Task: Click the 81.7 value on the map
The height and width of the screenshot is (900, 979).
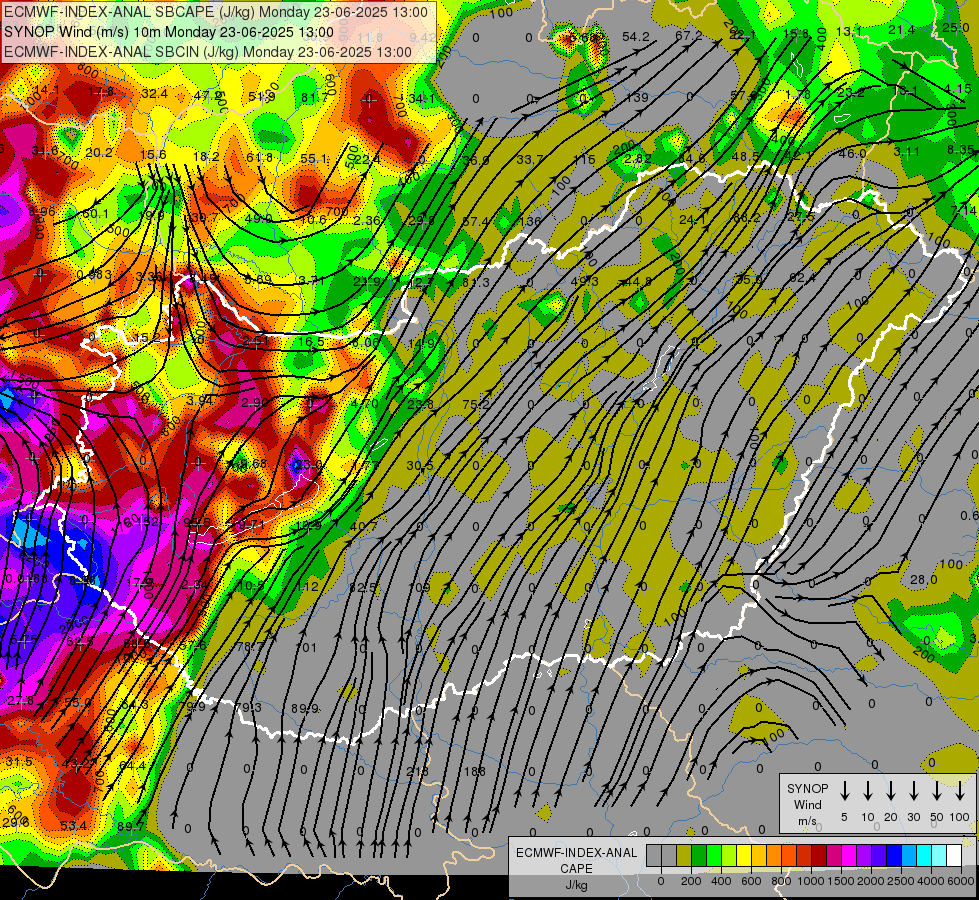Action: click(x=314, y=97)
